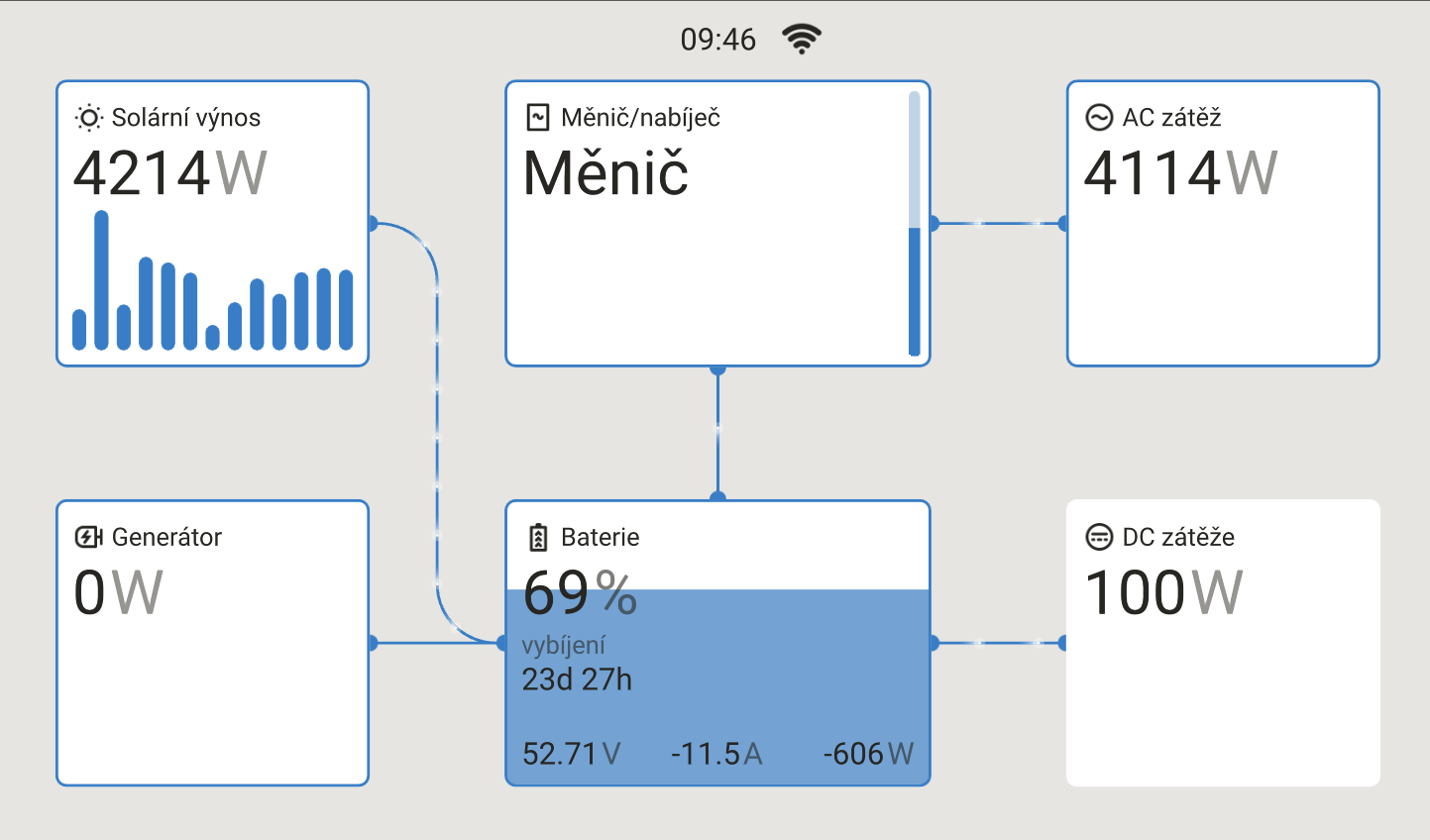Click the Wi-Fi status icon
The width and height of the screenshot is (1430, 840).
pos(802,39)
